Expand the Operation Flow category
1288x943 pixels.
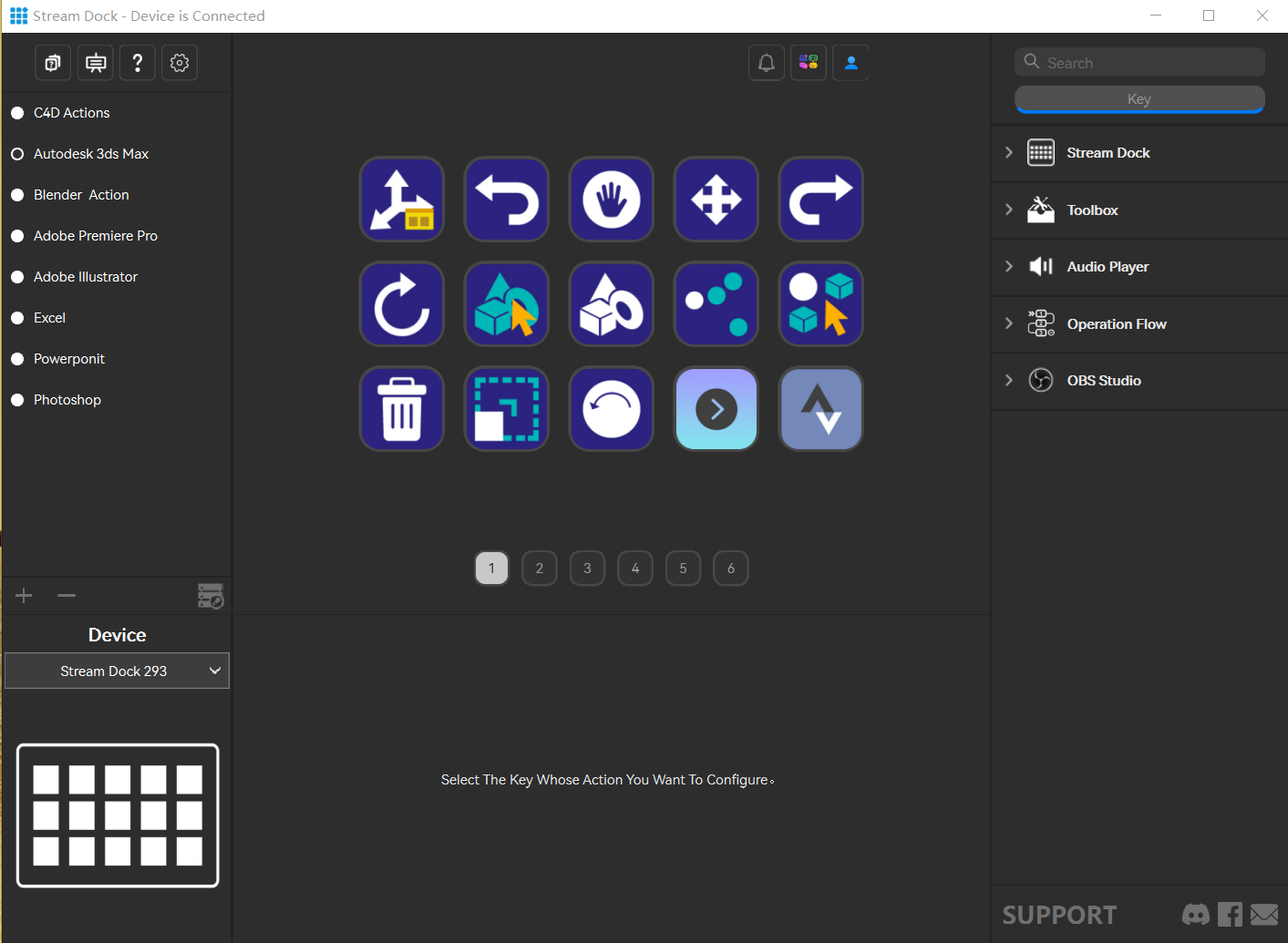point(1139,324)
